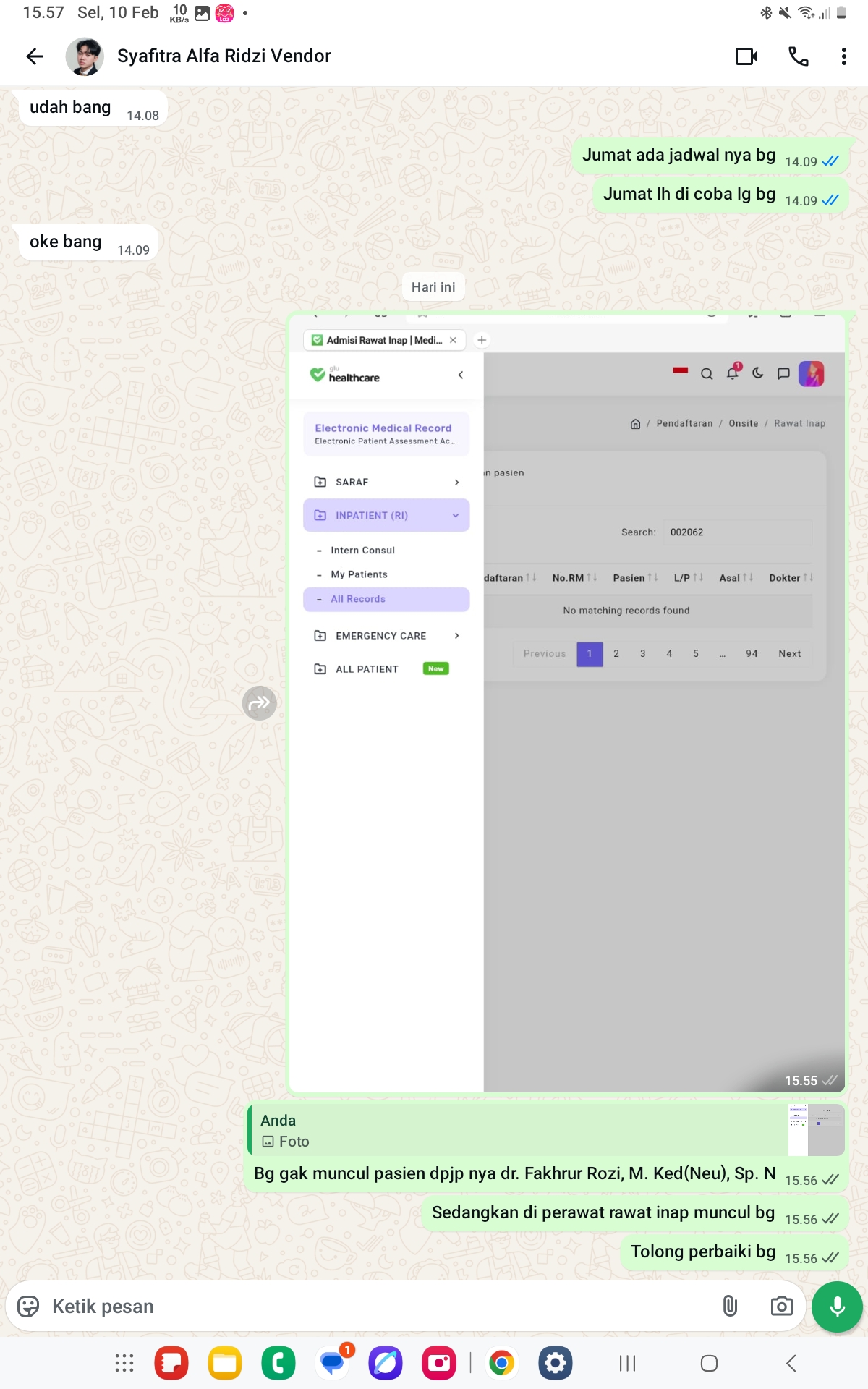This screenshot has width=868, height=1389.
Task: Show recent apps with navigation button
Action: tap(627, 1364)
